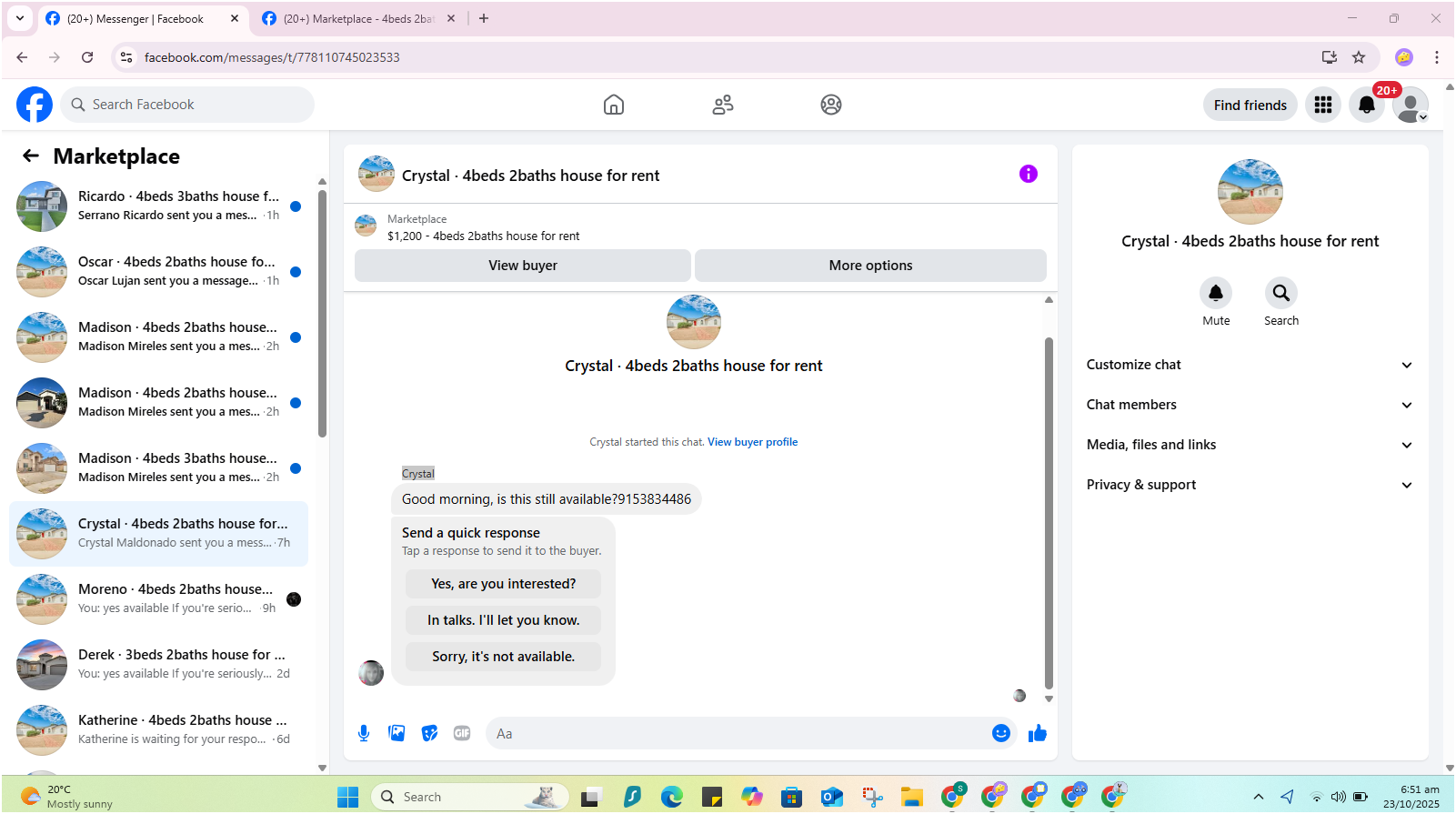The height and width of the screenshot is (814, 1456).
Task: Open Chrome's three-dot menu
Action: (1437, 57)
